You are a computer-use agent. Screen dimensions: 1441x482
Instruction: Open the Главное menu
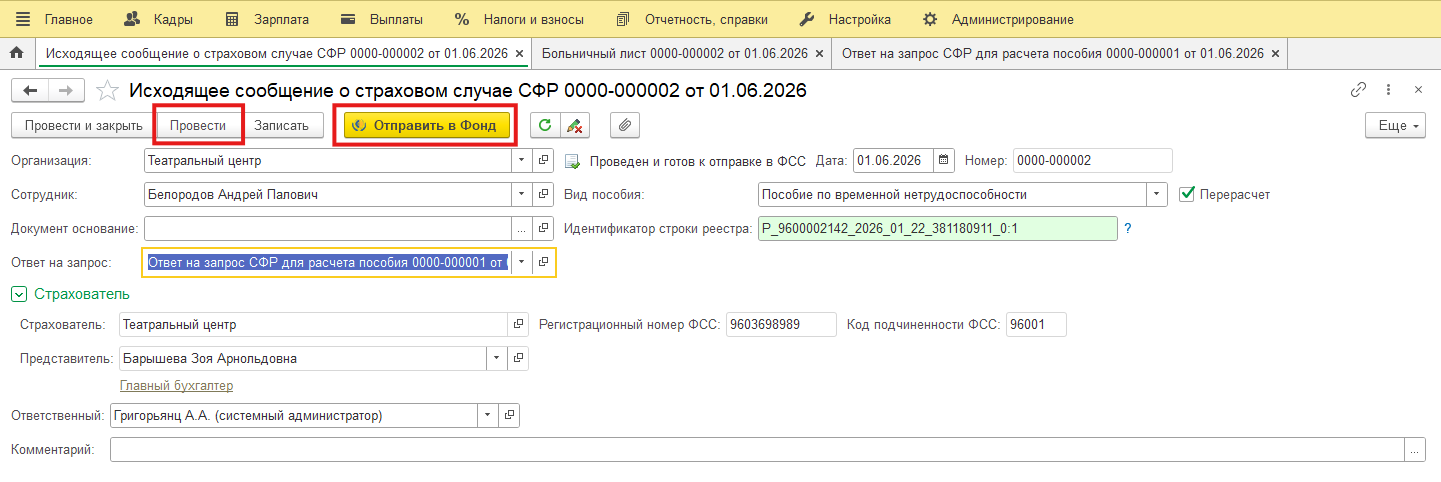point(68,19)
